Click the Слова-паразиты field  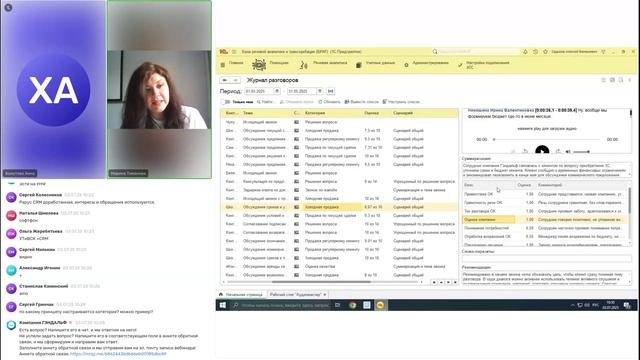pos(546,259)
